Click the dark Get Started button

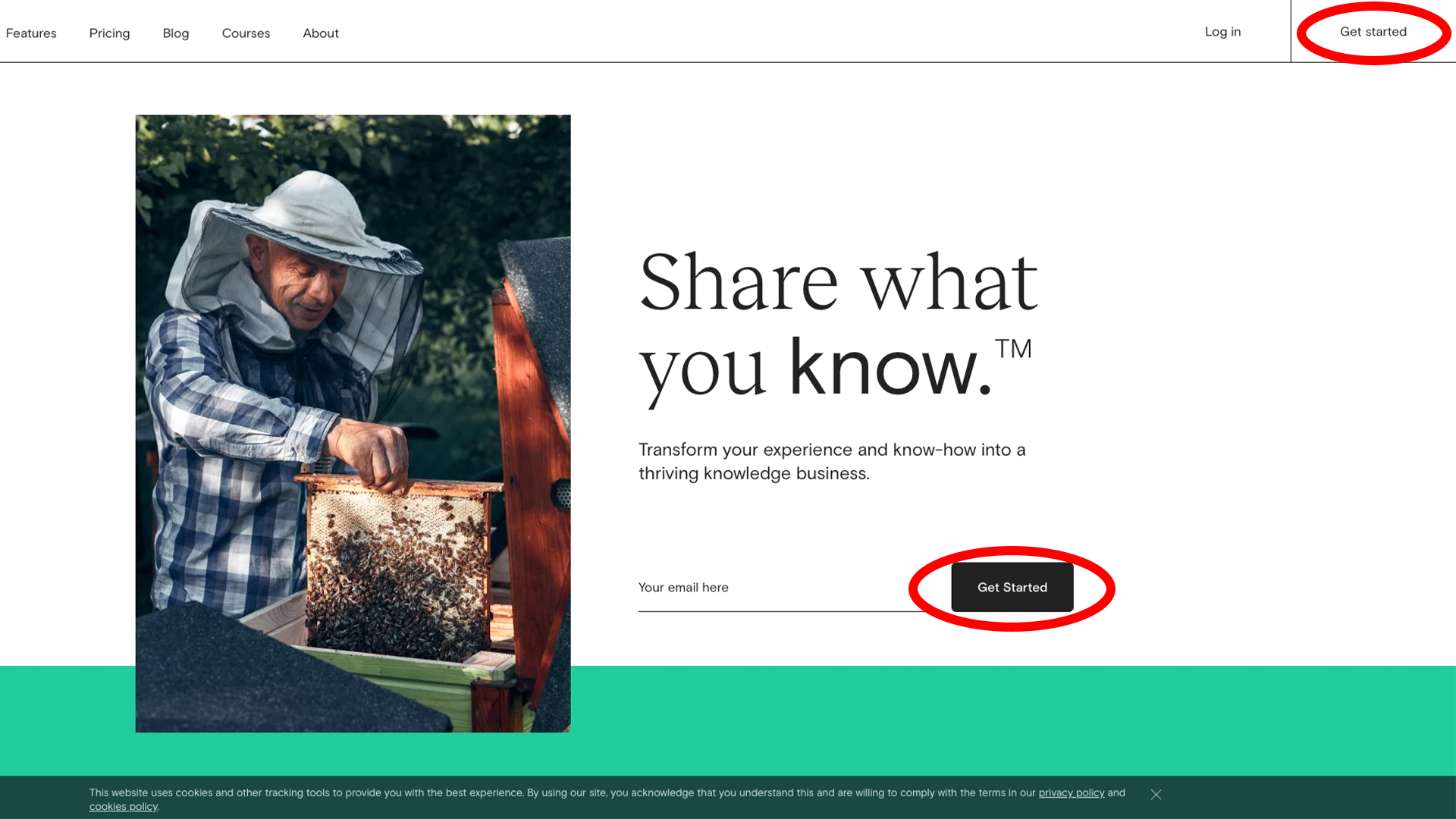coord(1012,588)
